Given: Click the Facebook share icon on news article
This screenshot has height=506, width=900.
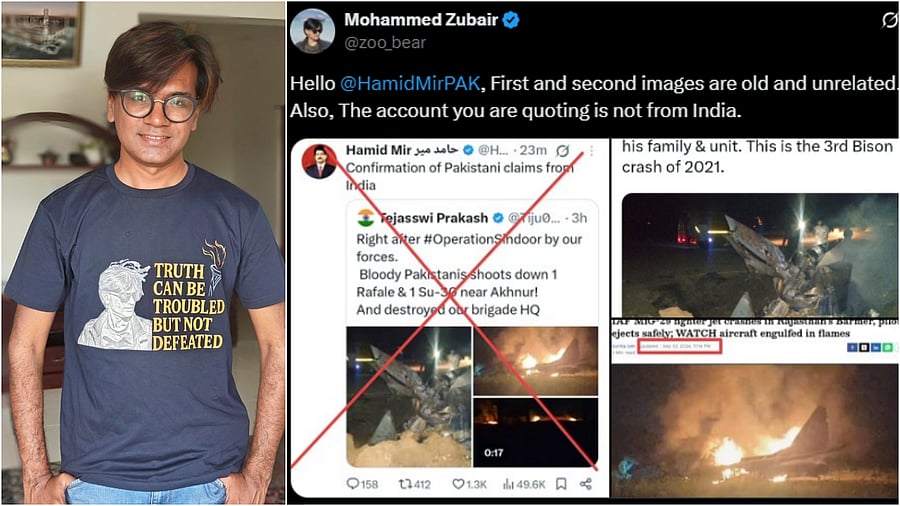Looking at the screenshot, I should pos(851,347).
